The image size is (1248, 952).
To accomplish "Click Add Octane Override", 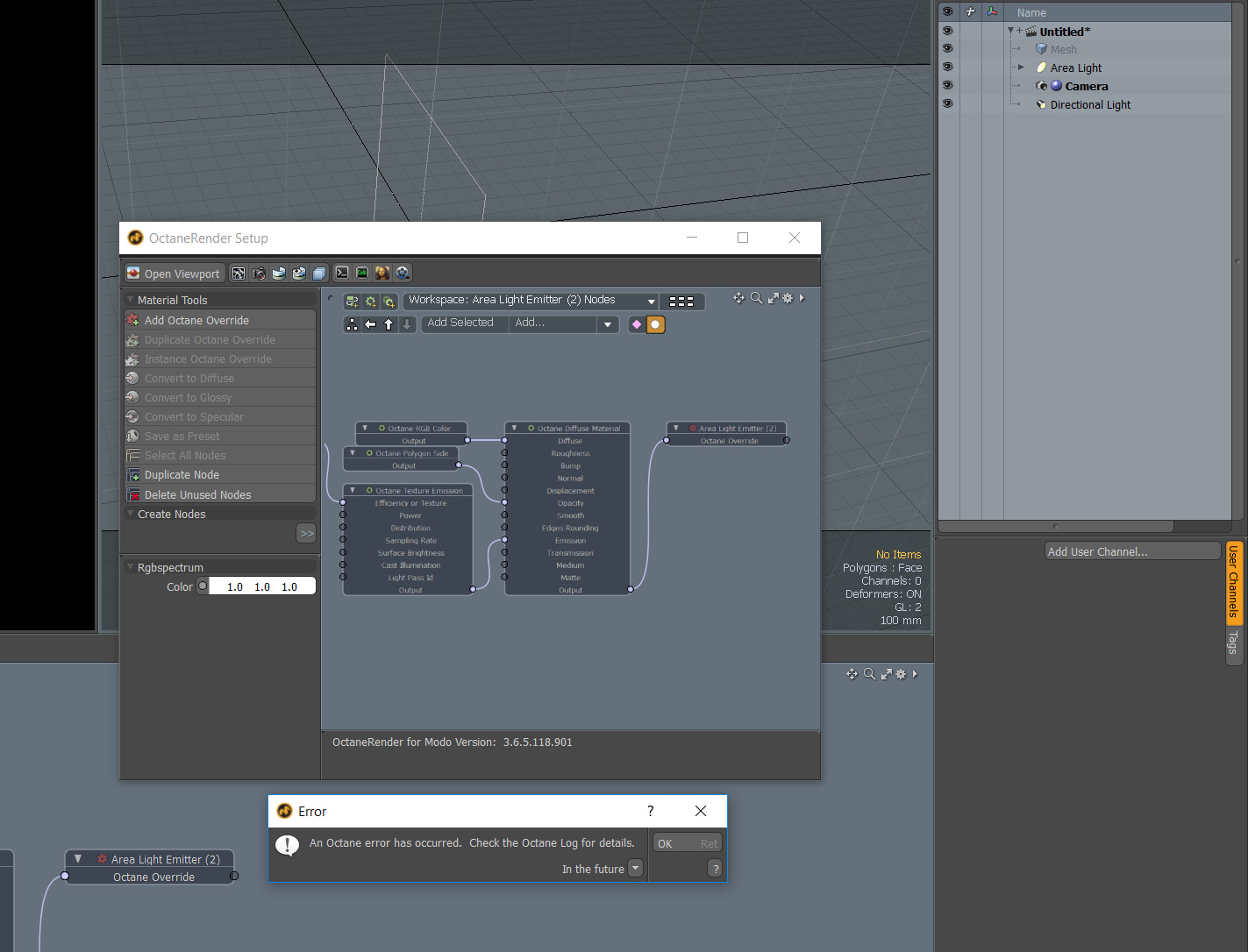I will [x=220, y=321].
